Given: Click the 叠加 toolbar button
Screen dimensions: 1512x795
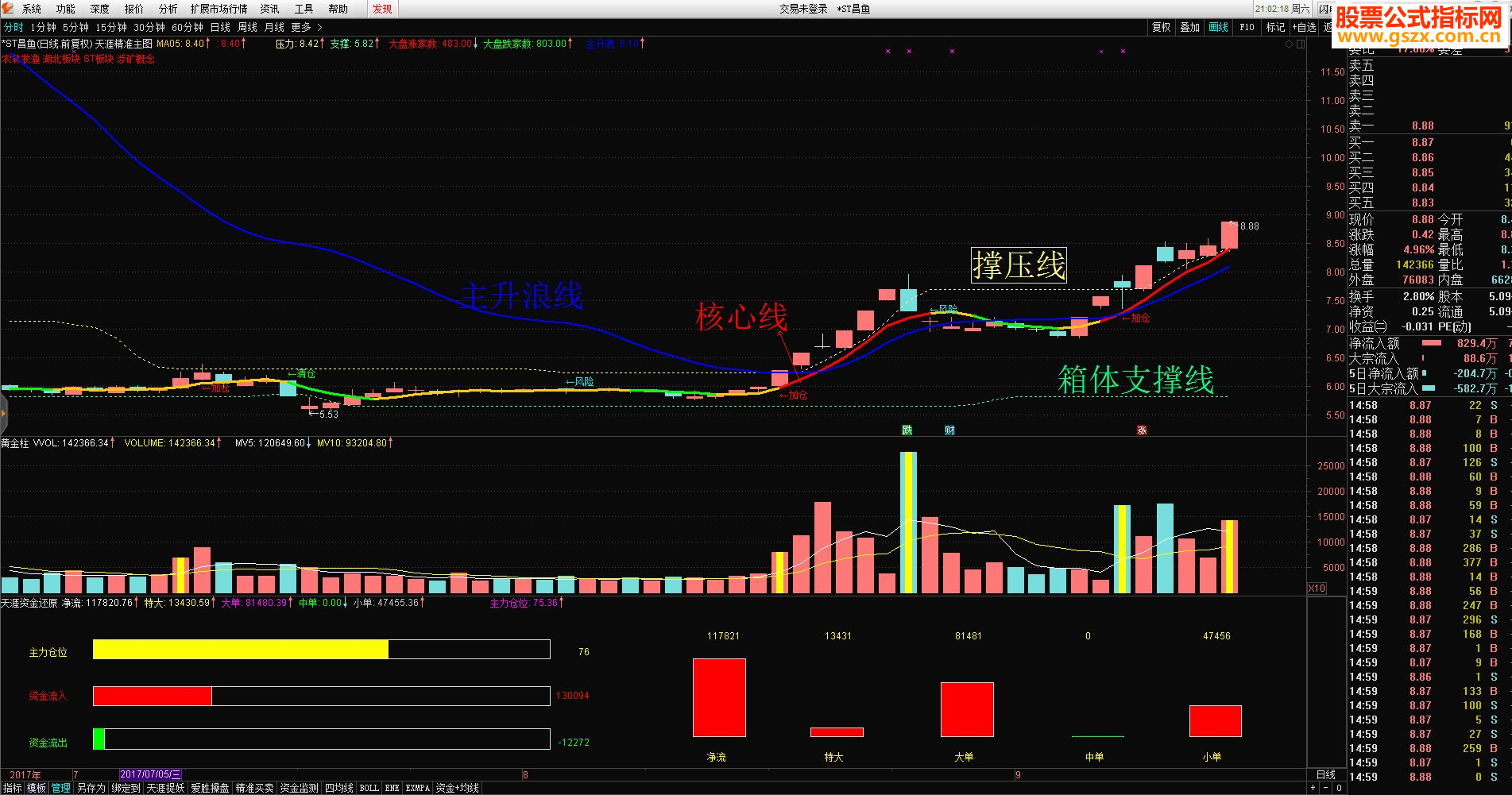Looking at the screenshot, I should 1190,27.
